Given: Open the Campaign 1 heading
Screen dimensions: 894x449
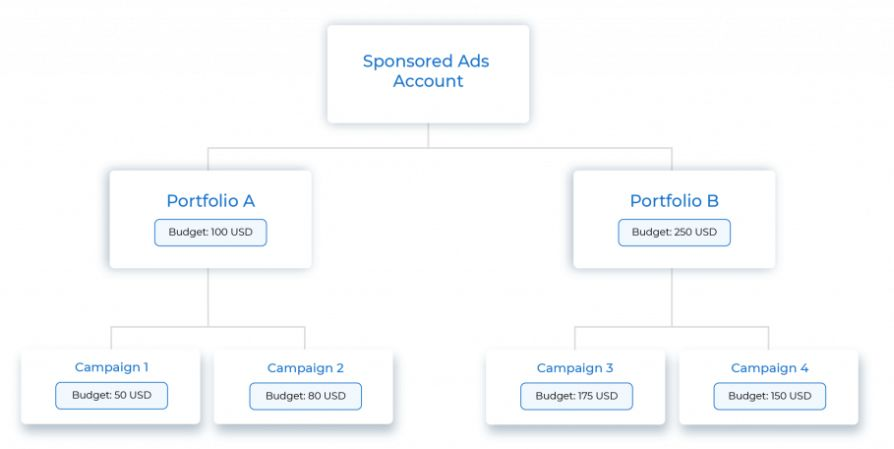Looking at the screenshot, I should click(x=111, y=368).
